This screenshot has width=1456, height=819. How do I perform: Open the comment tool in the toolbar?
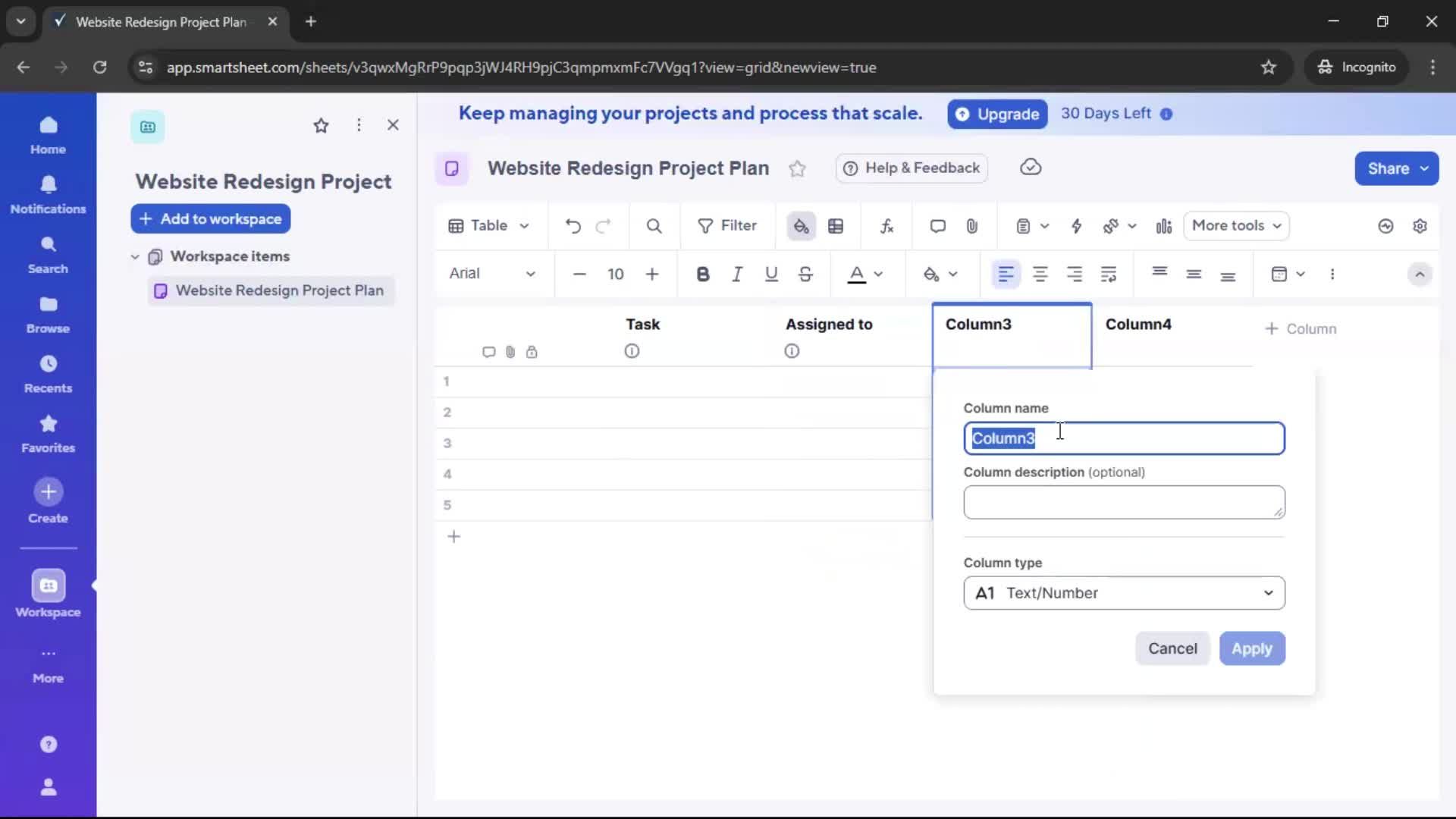937,226
